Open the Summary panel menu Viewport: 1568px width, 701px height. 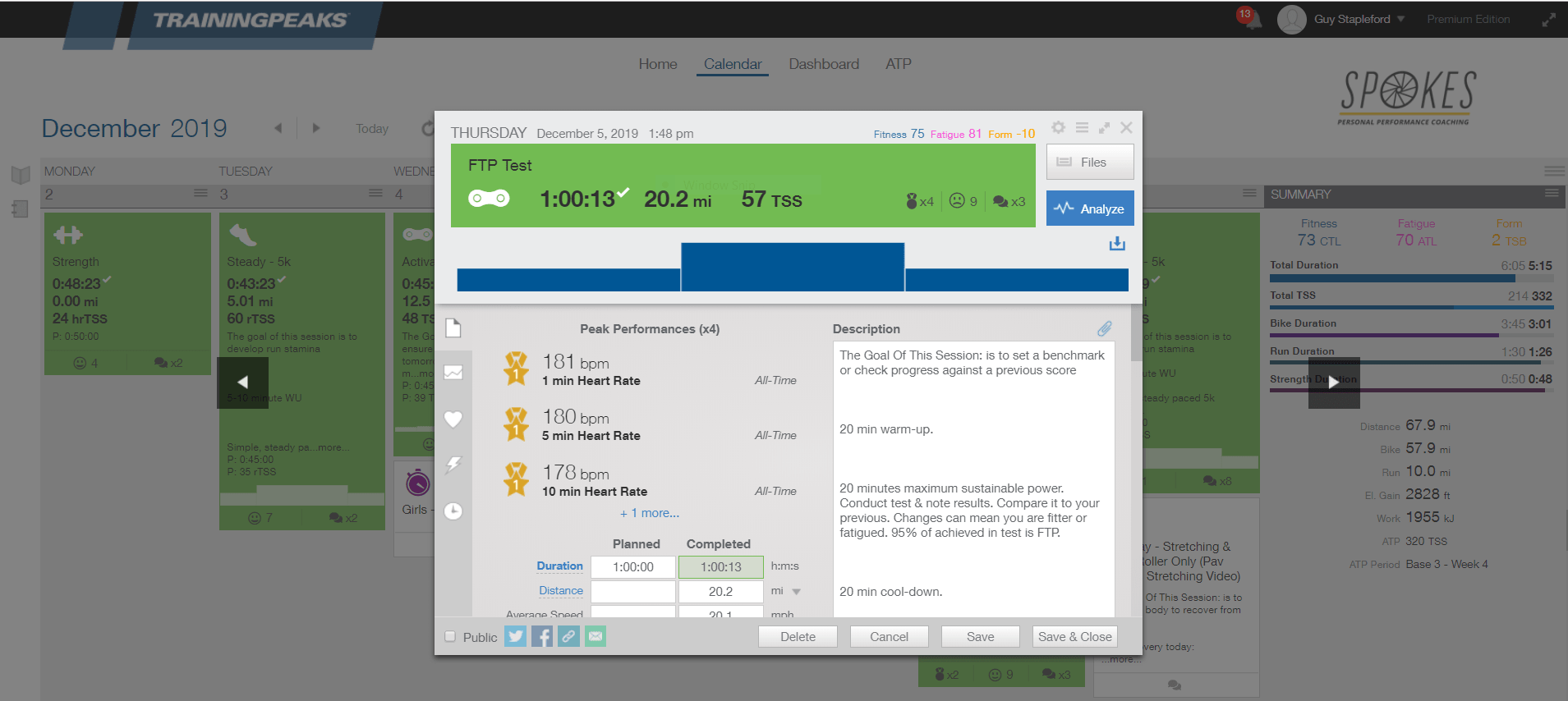click(x=1552, y=194)
